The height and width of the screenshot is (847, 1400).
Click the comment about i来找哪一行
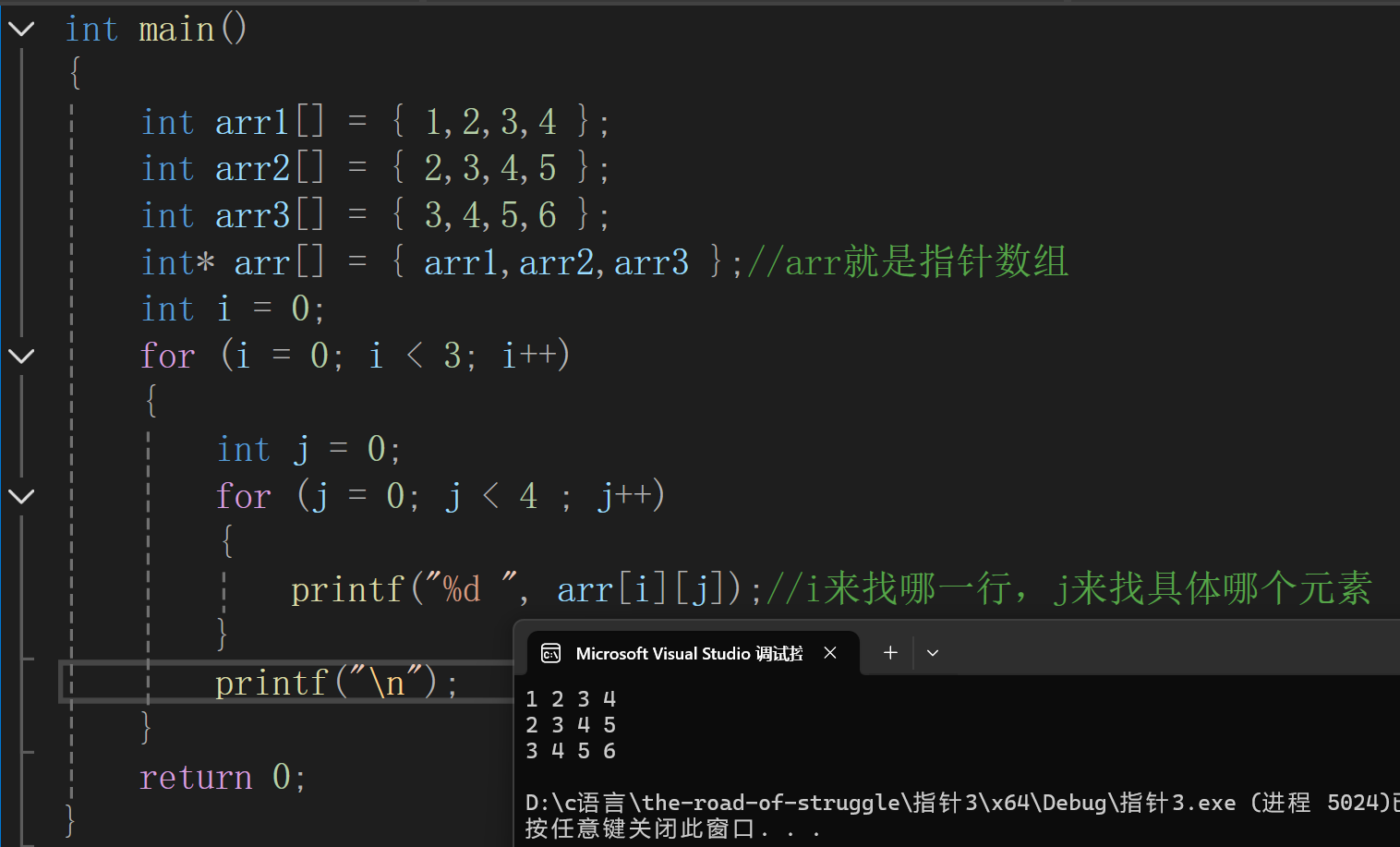coord(1069,589)
